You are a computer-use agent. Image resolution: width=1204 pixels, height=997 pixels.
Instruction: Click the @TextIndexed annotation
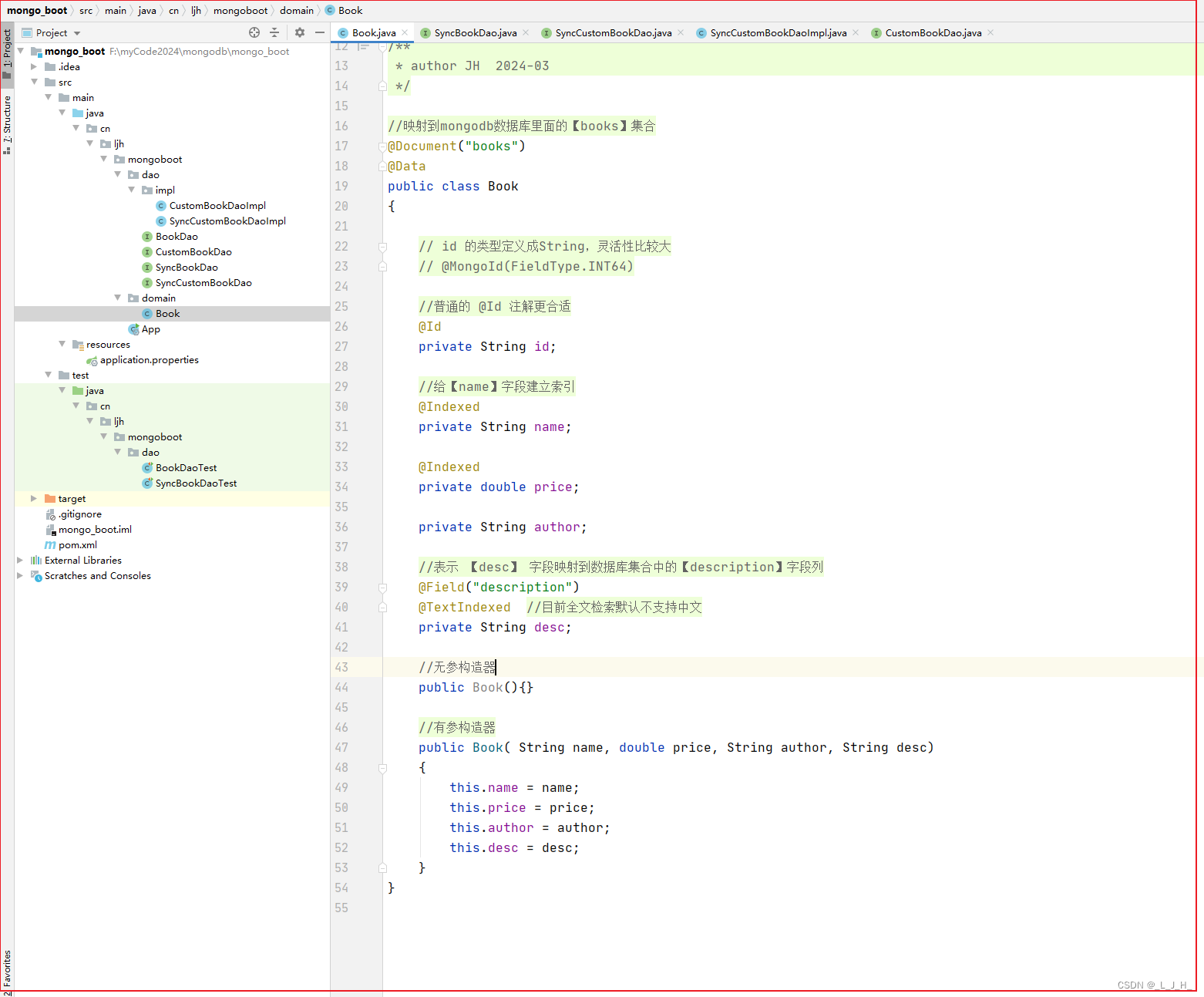click(x=464, y=608)
